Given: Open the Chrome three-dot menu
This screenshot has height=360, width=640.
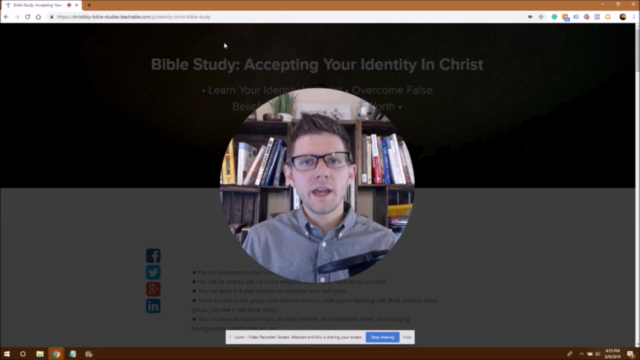Looking at the screenshot, I should click(634, 17).
